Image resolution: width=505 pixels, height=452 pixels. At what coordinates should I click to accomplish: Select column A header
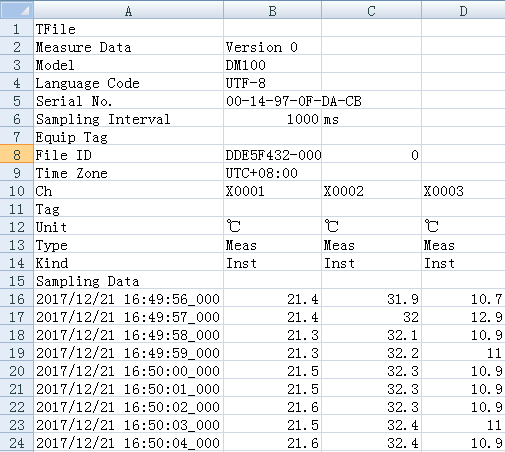tap(128, 10)
